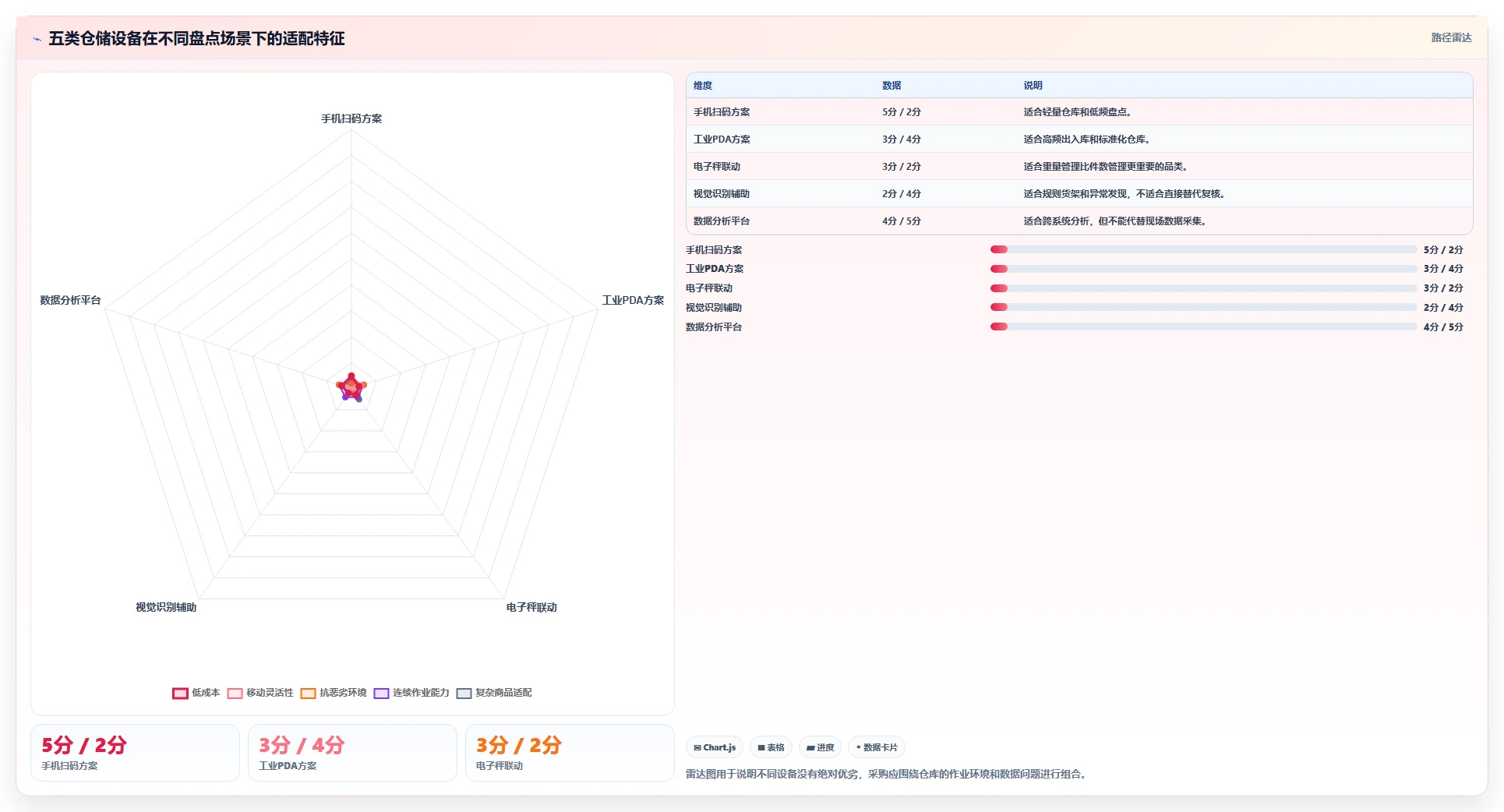Viewport: 1504px width, 812px height.
Task: Click the 路径雷达 label in header
Action: coord(1451,37)
